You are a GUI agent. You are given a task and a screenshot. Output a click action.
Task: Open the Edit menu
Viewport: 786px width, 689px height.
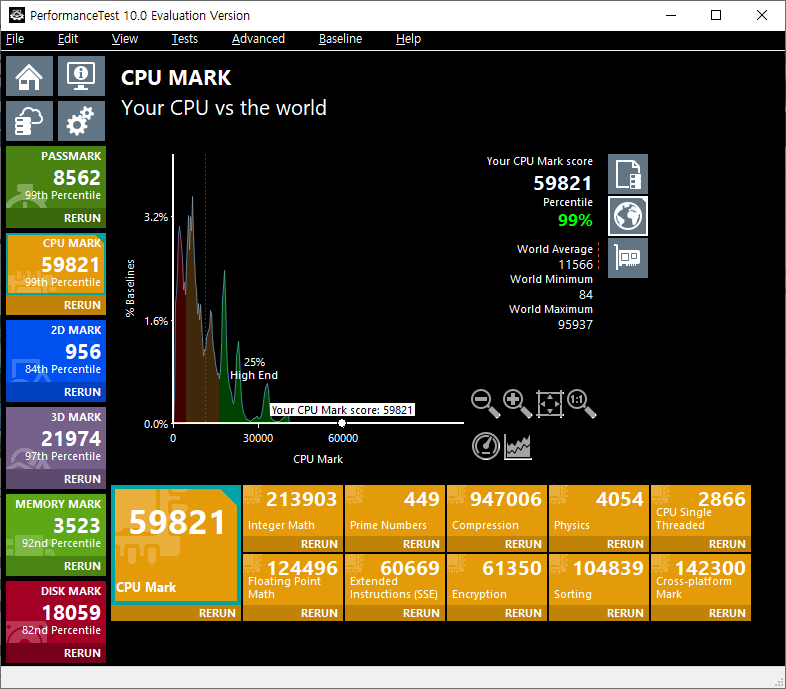tap(68, 39)
